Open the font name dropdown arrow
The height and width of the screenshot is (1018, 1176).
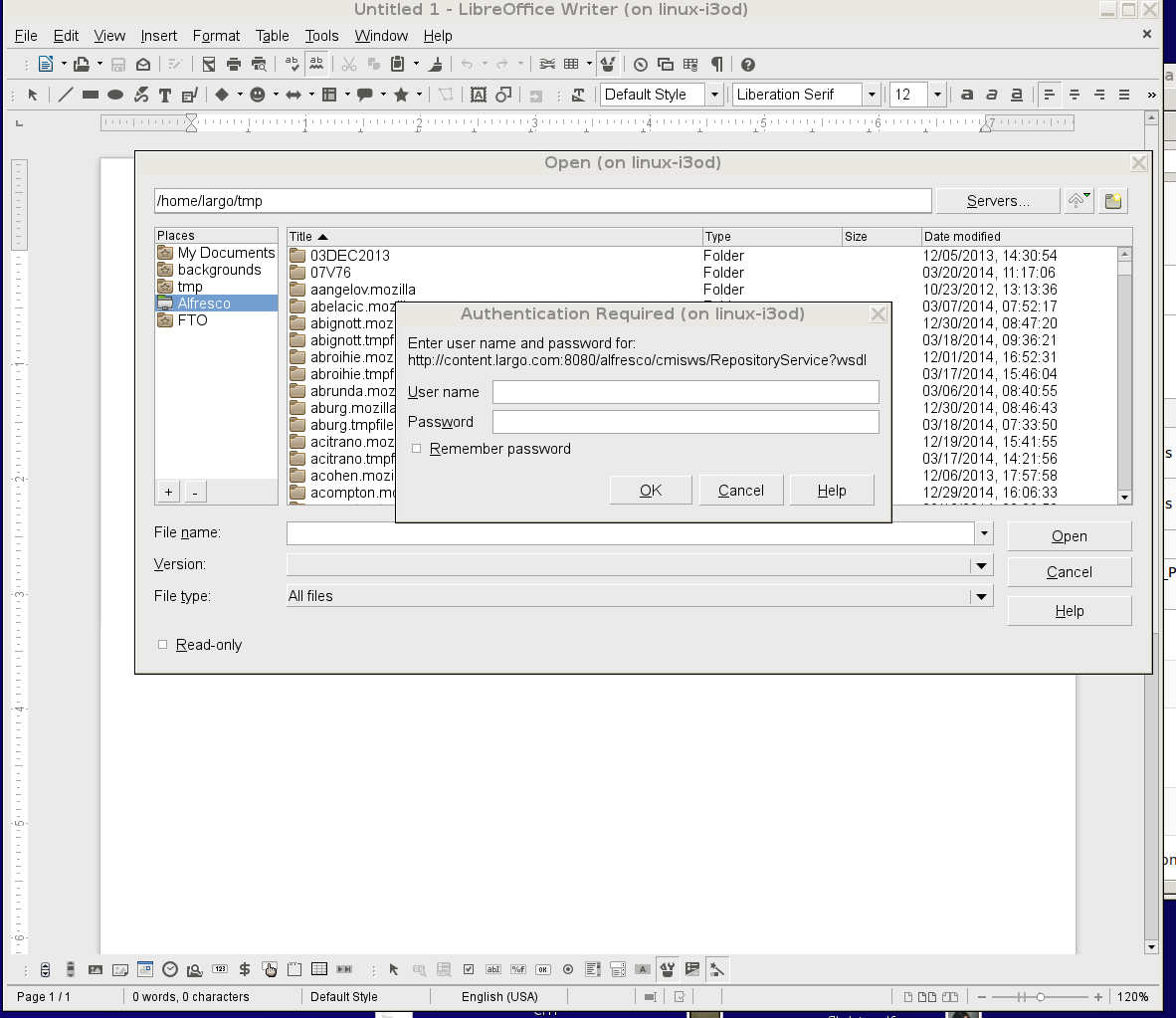tap(872, 95)
